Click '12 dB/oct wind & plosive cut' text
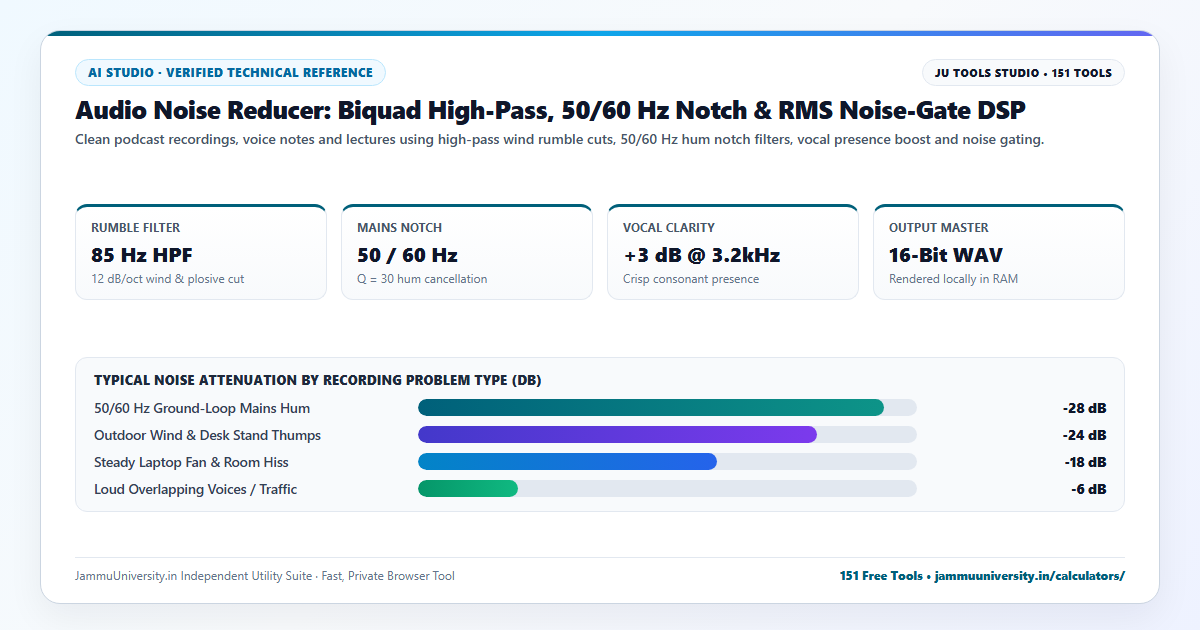 pos(167,279)
